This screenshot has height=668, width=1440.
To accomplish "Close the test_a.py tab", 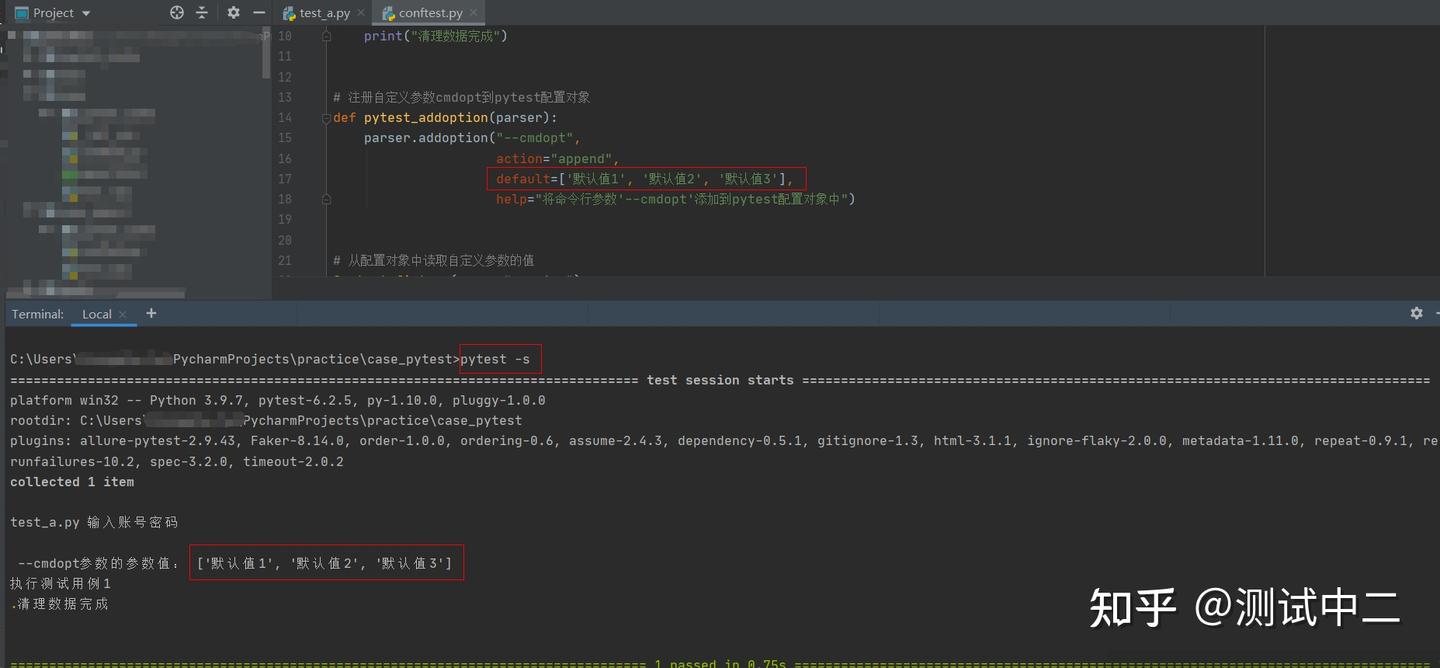I will tap(361, 13).
